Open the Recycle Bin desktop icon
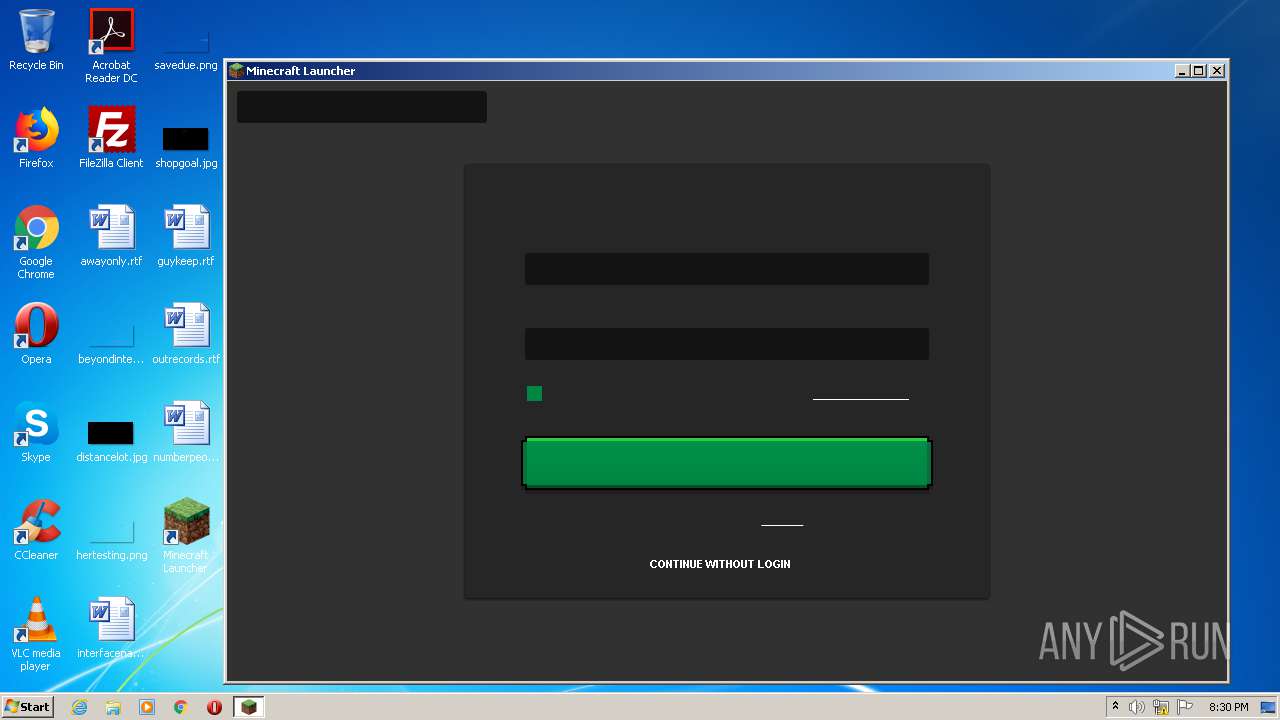 [36, 40]
